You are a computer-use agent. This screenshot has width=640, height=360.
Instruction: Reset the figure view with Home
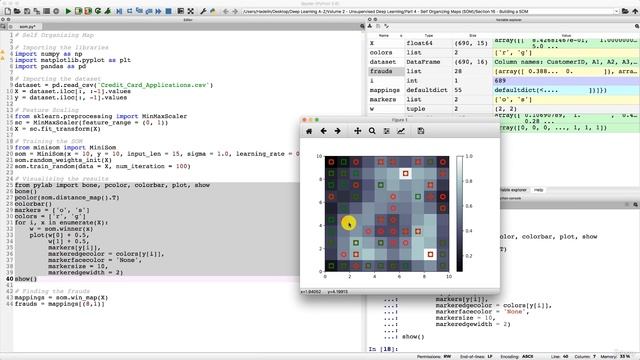point(309,131)
